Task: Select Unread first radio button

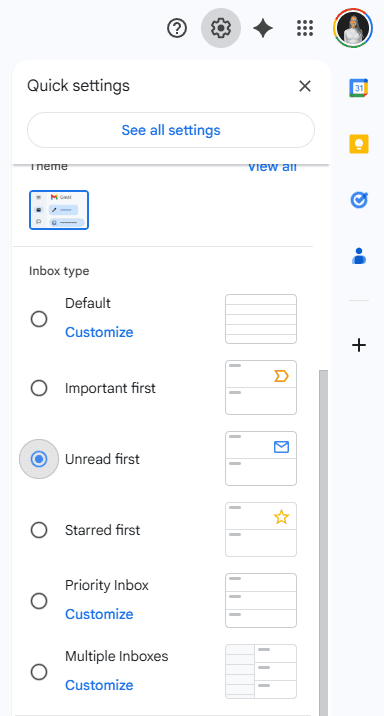Action: (x=39, y=459)
